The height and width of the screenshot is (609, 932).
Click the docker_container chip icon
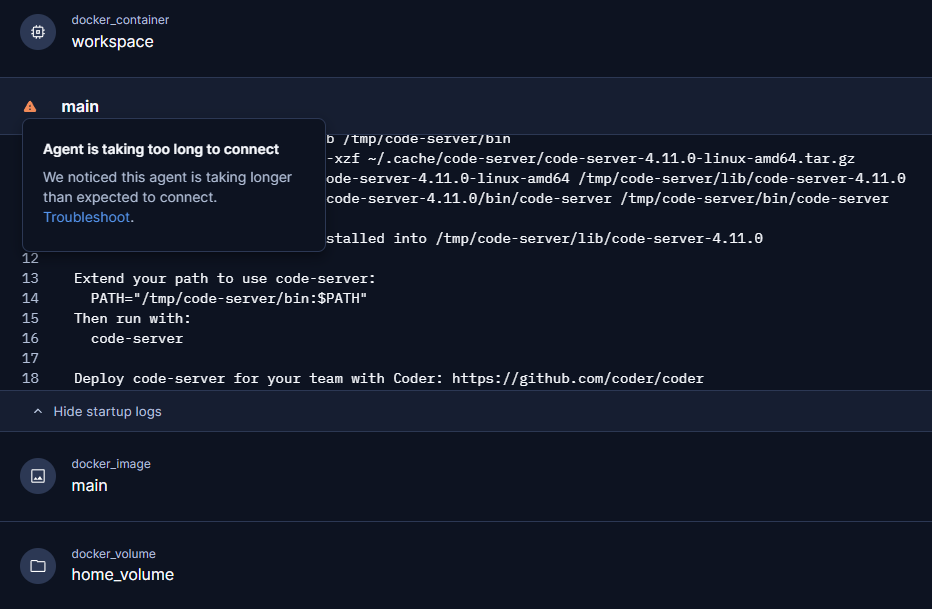click(38, 32)
